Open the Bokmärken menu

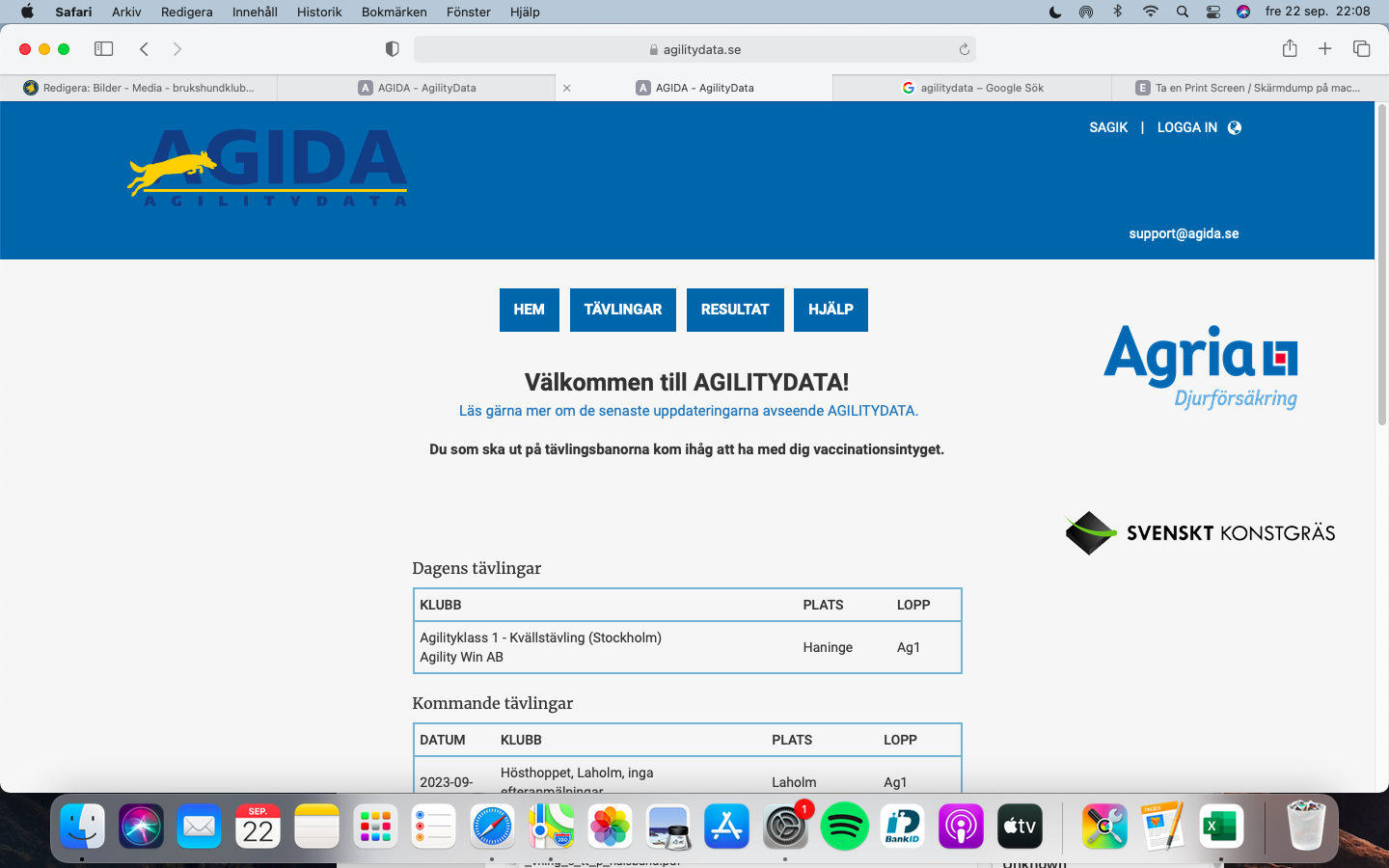coord(394,12)
